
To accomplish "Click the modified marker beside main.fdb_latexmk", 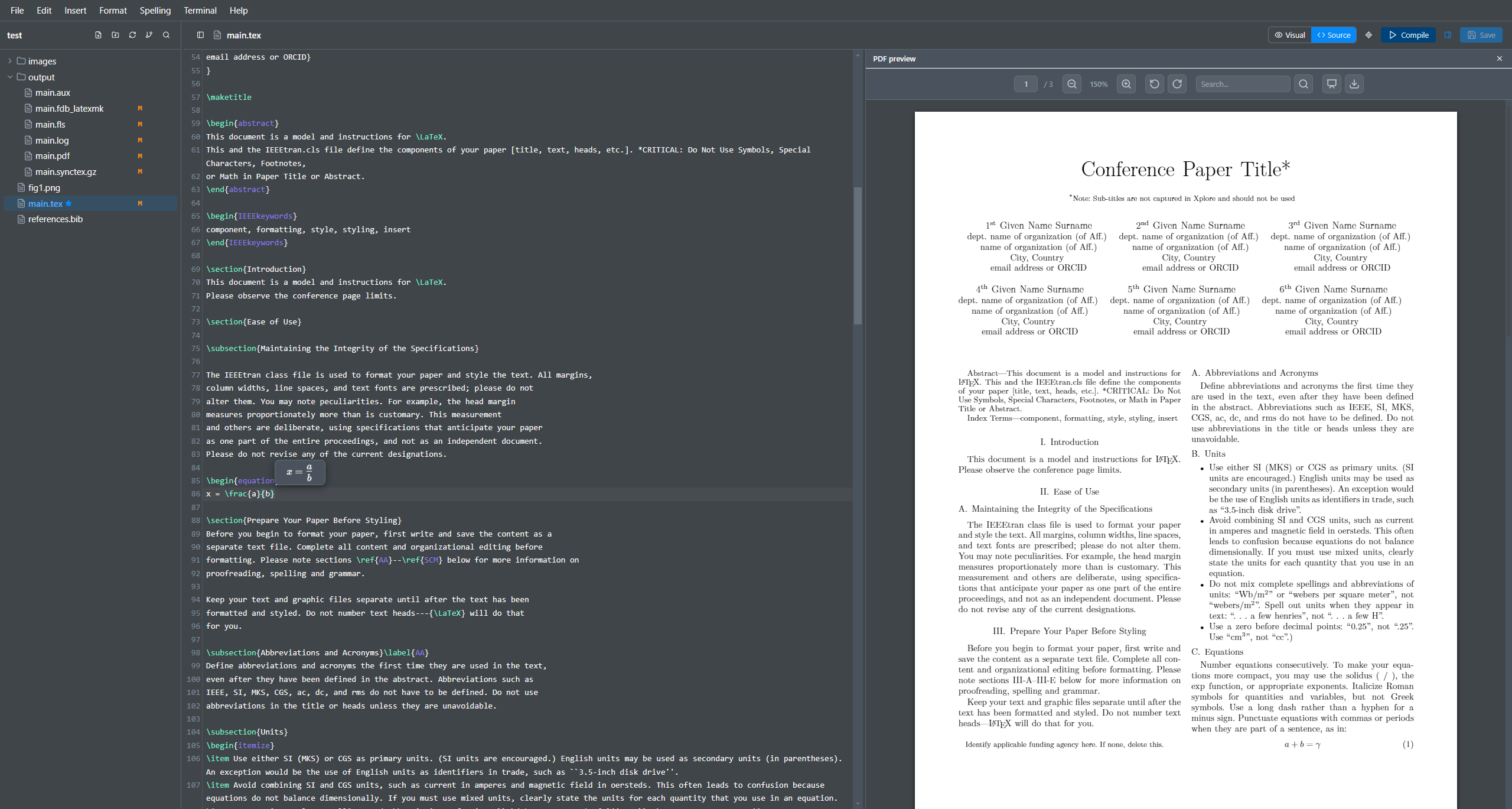I will pos(140,109).
